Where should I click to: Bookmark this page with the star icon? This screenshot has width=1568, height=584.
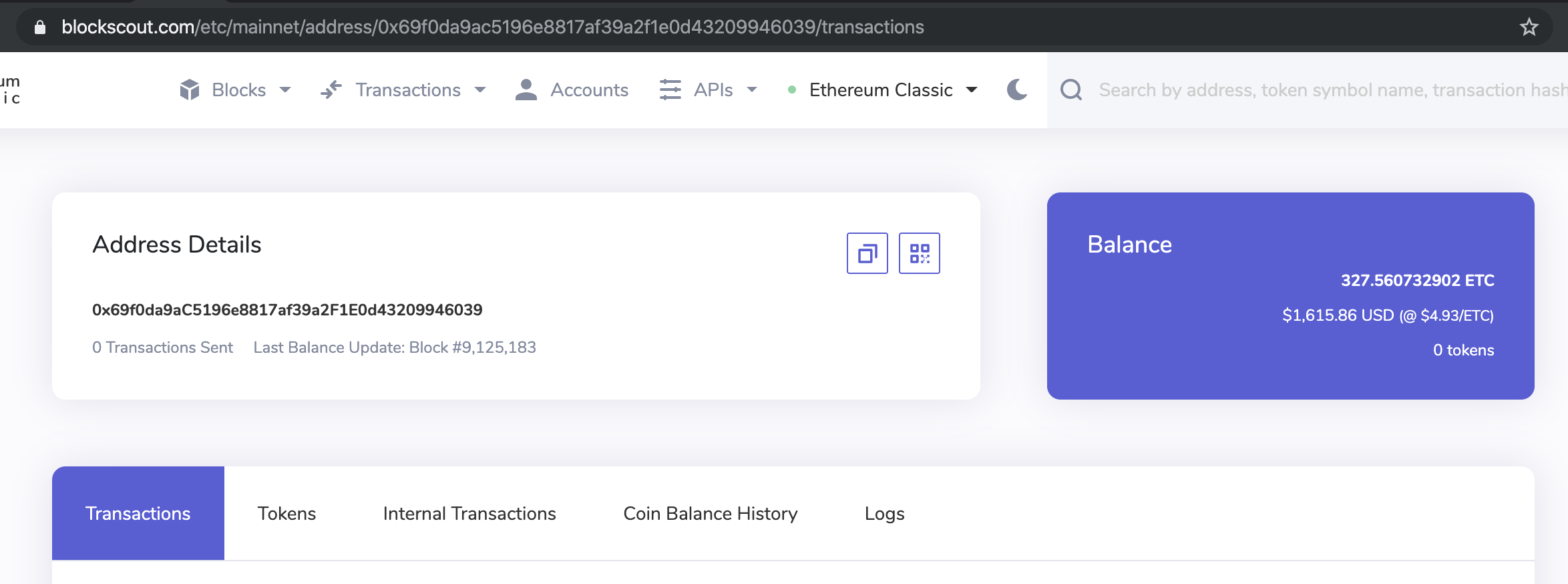point(1529,27)
